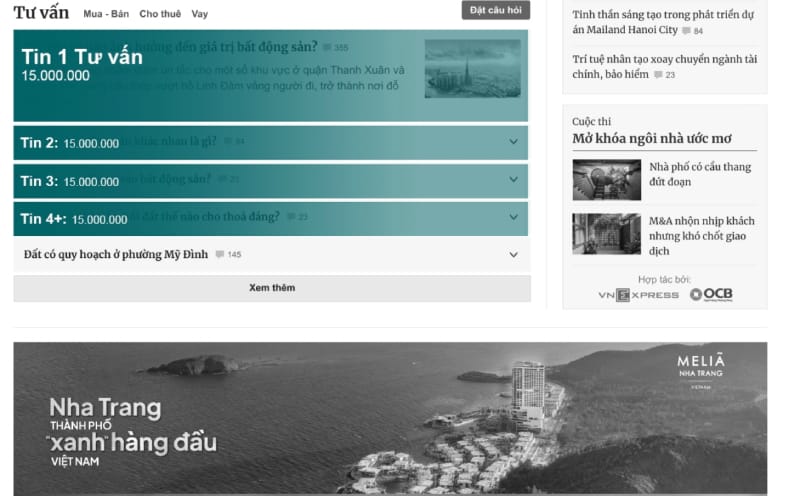Select the Vay tab
The width and height of the screenshot is (800, 496).
pos(199,14)
